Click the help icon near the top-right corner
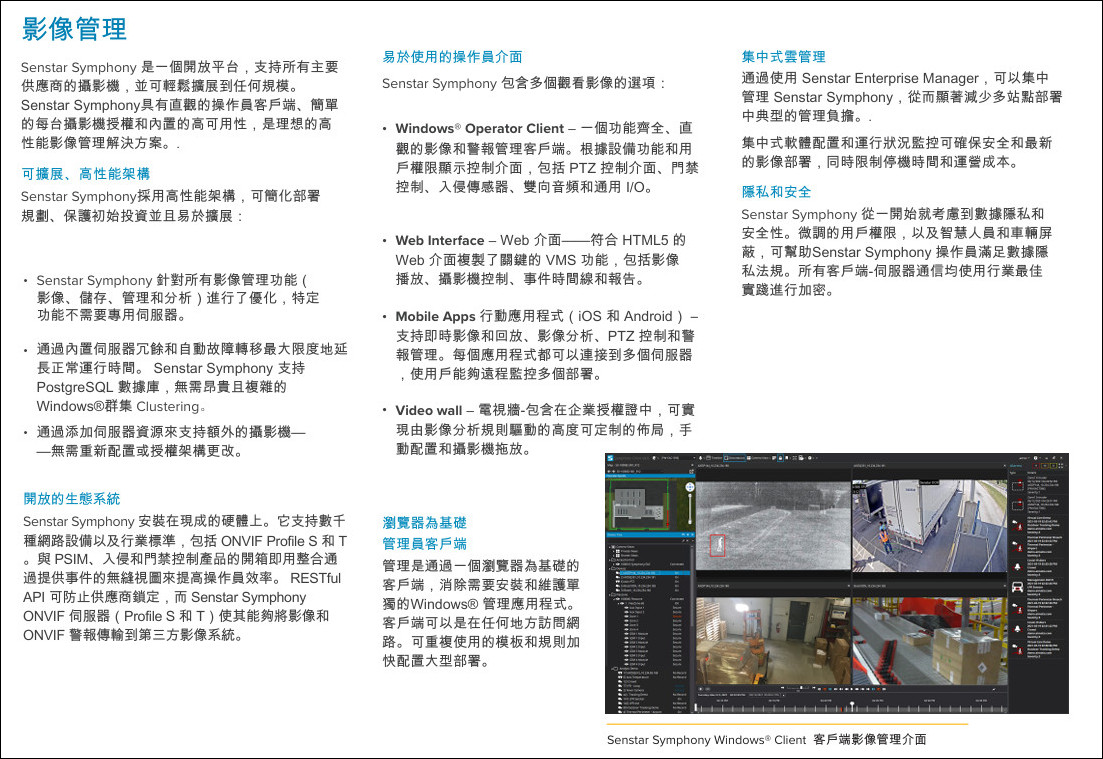Screen dimensions: 1103x759 click(x=1035, y=458)
